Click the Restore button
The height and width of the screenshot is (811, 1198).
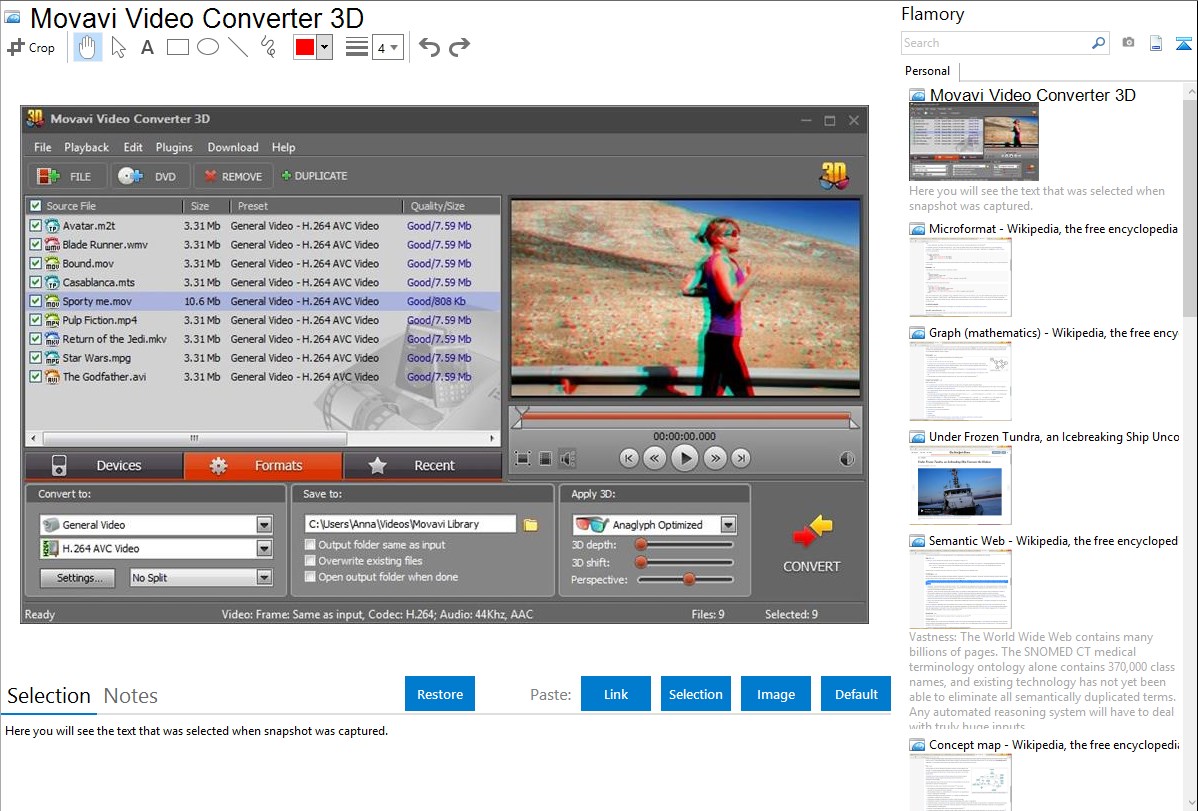coord(440,694)
